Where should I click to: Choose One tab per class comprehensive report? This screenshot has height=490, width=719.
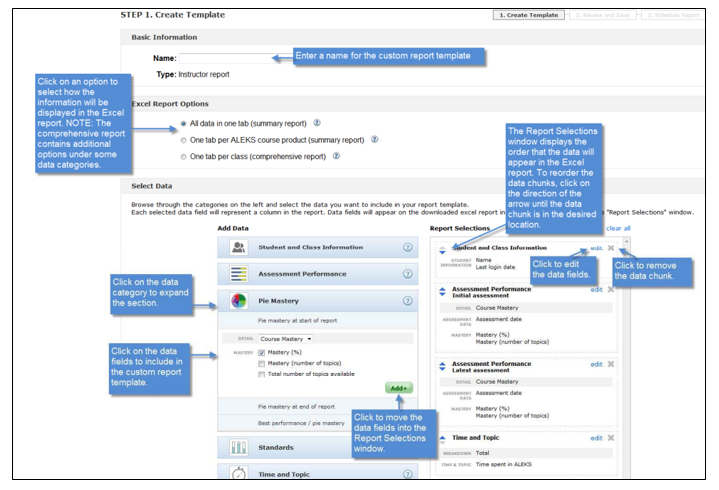point(183,156)
